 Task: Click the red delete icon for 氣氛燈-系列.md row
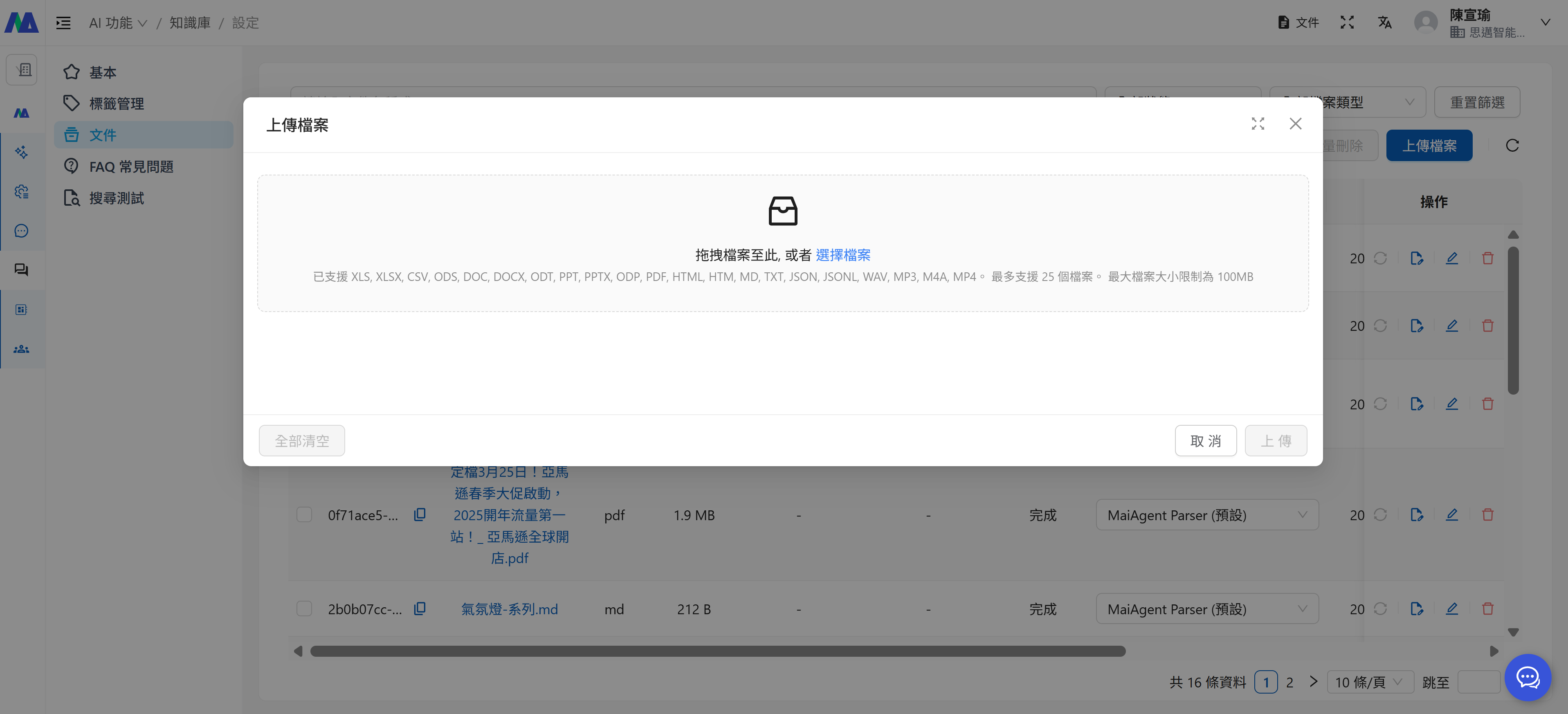(1488, 608)
